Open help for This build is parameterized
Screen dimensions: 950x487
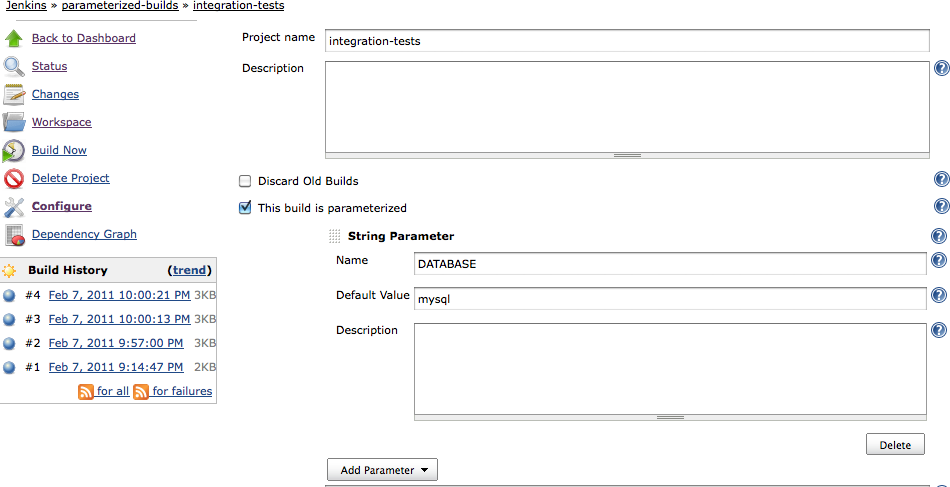(942, 206)
